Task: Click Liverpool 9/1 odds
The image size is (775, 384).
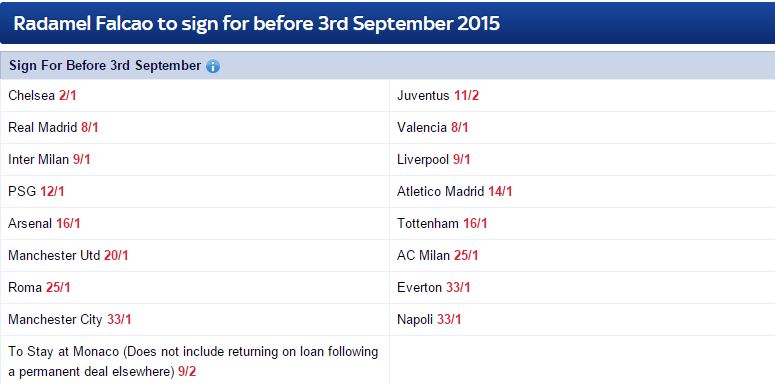Action: (x=462, y=160)
